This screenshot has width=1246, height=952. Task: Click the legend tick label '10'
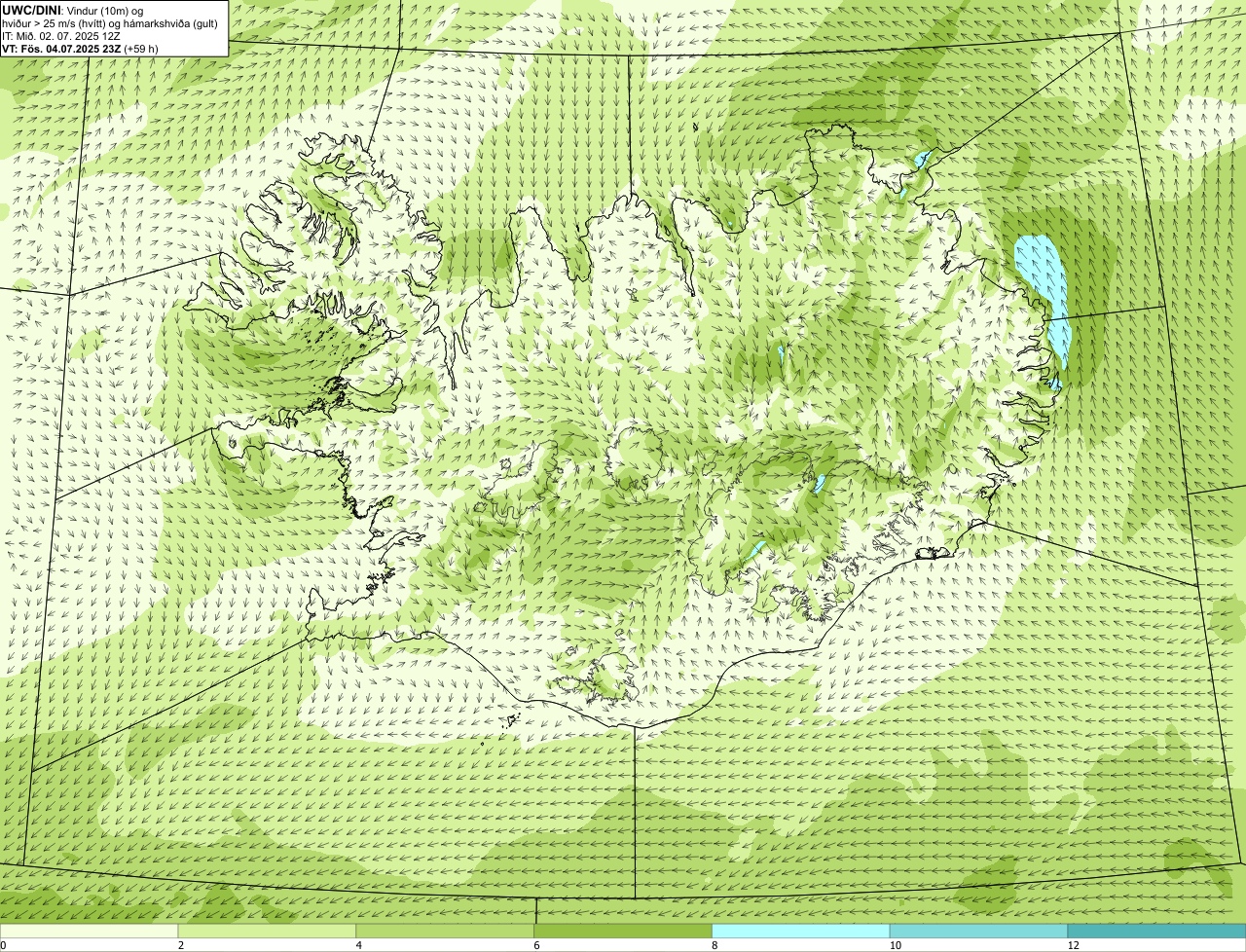point(894,945)
